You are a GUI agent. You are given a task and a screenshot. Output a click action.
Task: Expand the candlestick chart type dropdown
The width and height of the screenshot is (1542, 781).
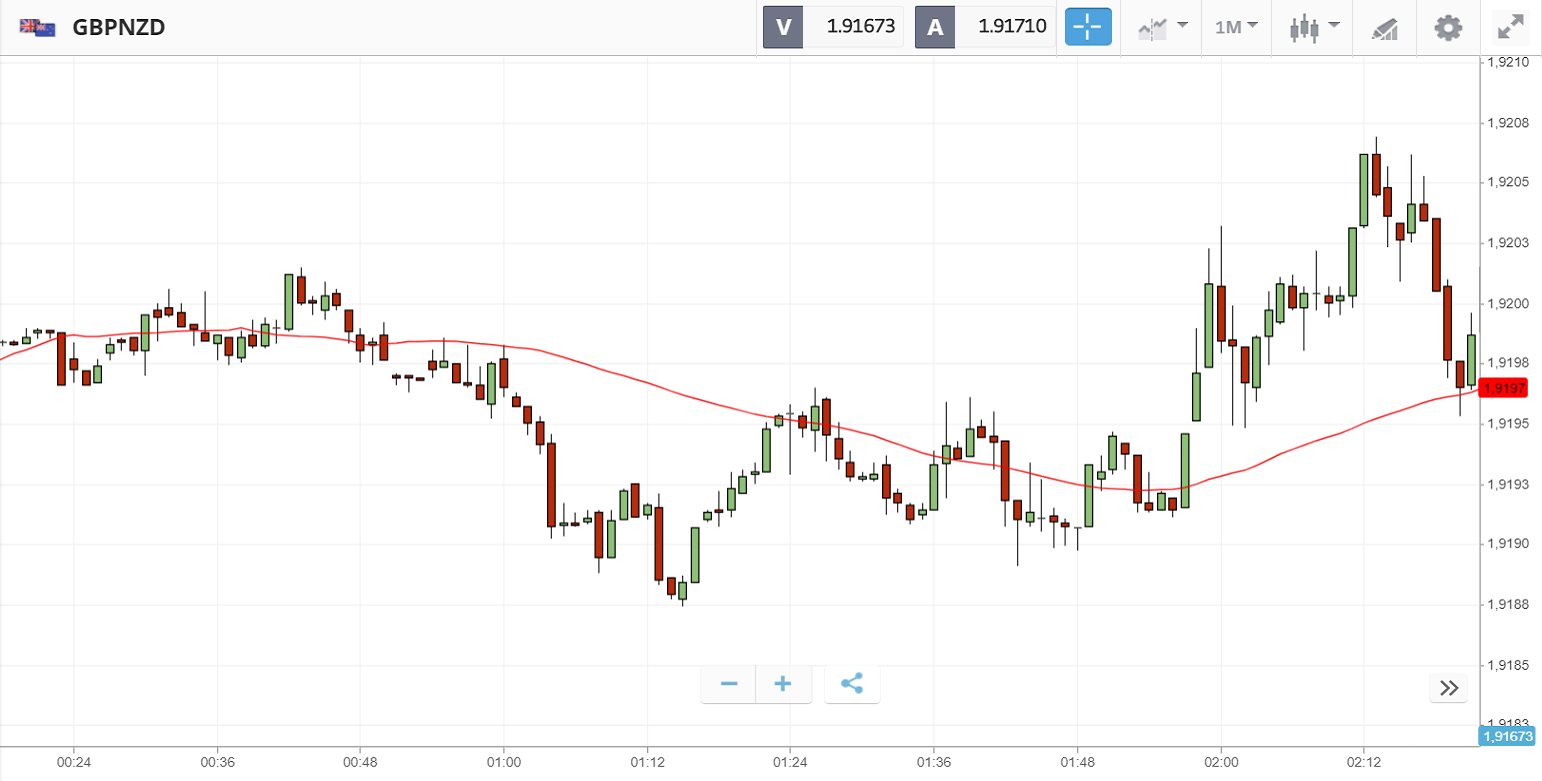pos(1313,27)
